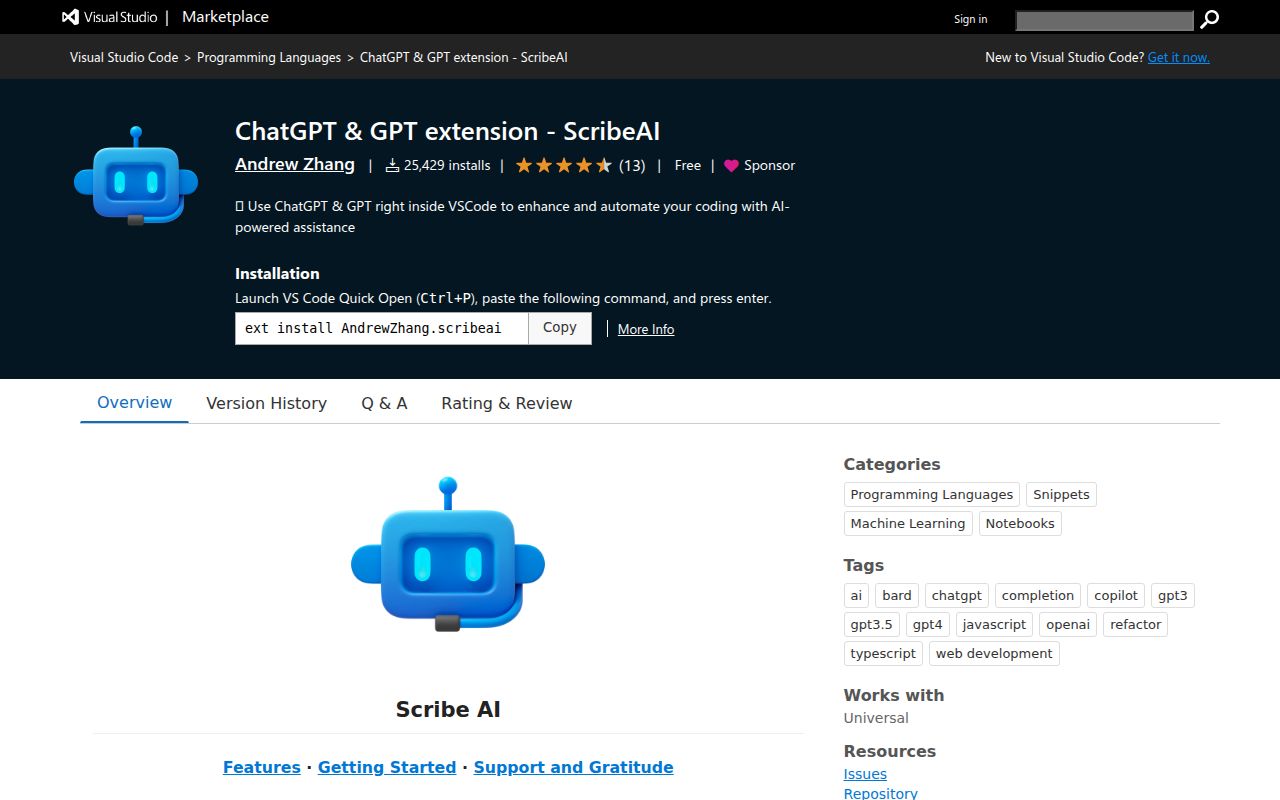The width and height of the screenshot is (1280, 800).
Task: Click the five-star rating icons
Action: [563, 166]
